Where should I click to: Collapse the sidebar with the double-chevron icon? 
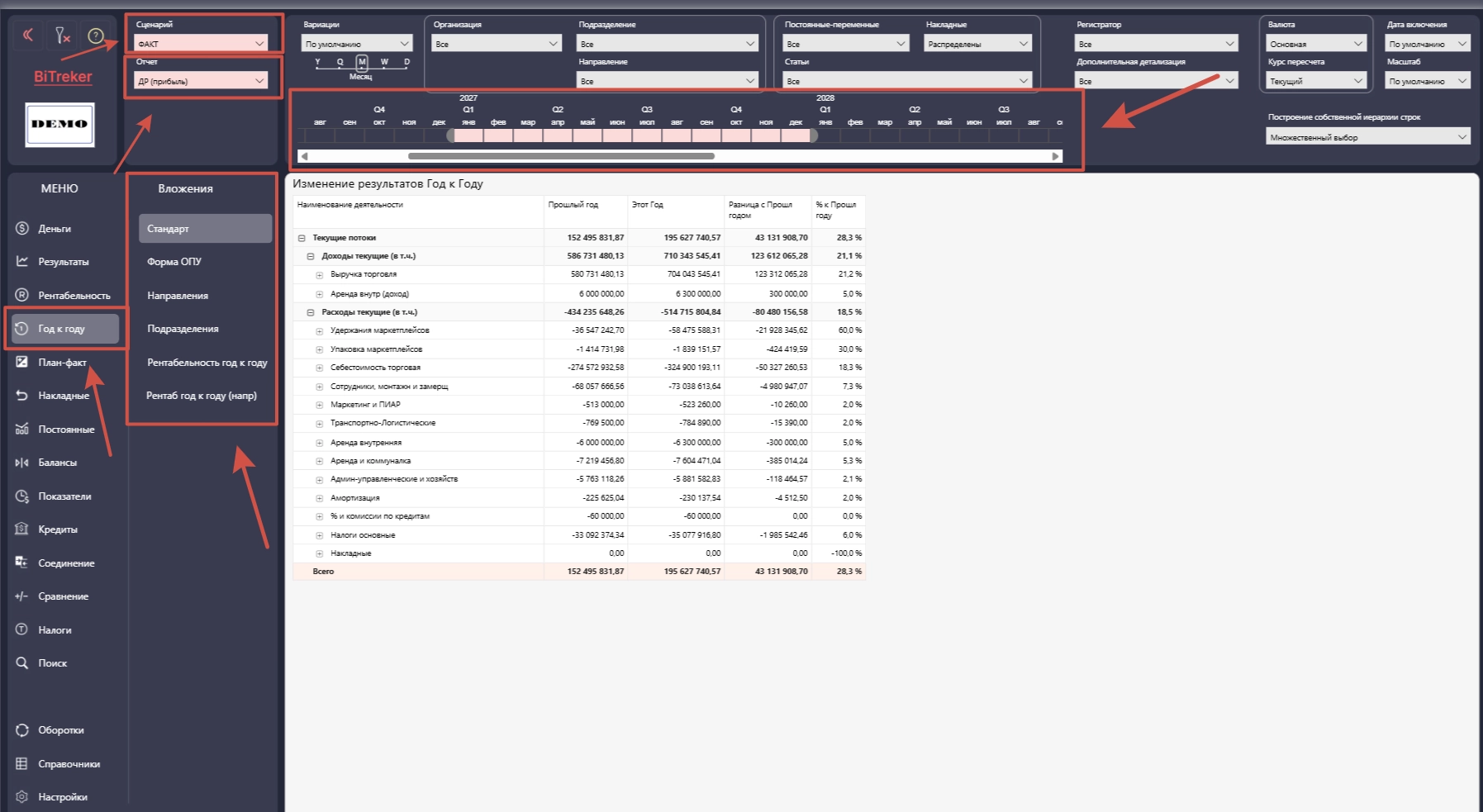(x=28, y=35)
